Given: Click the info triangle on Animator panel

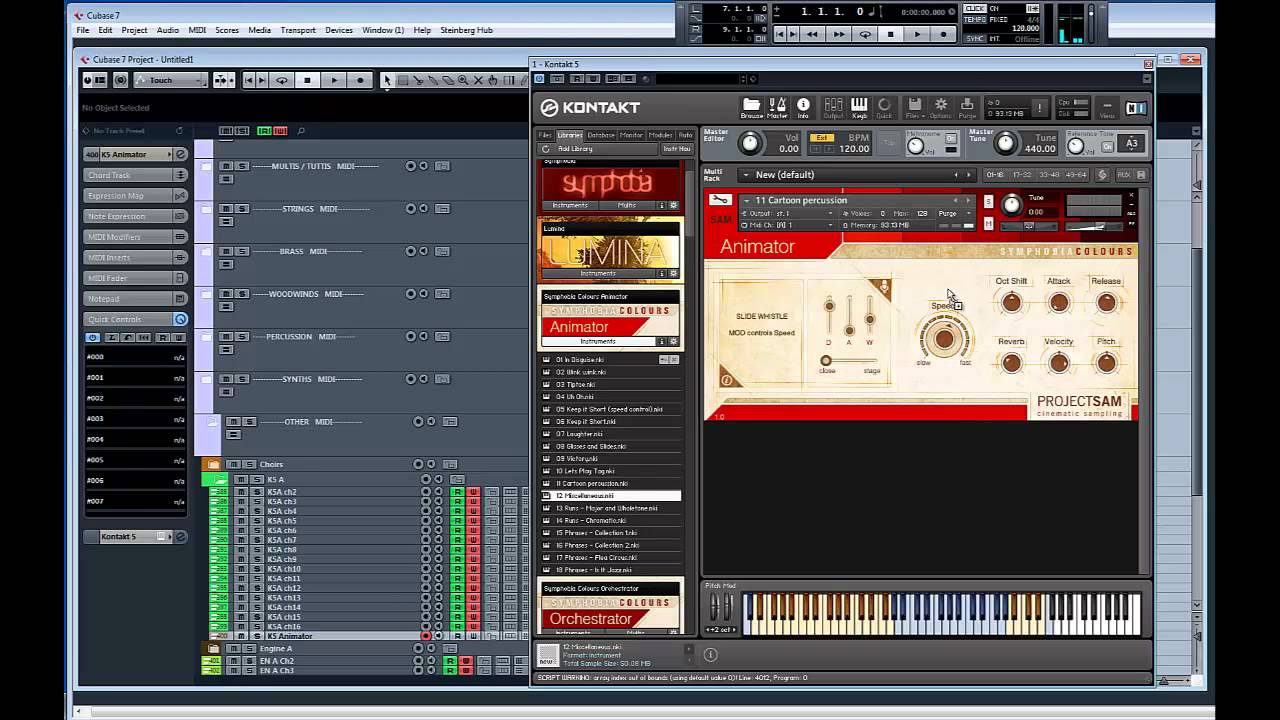Looking at the screenshot, I should 727,379.
